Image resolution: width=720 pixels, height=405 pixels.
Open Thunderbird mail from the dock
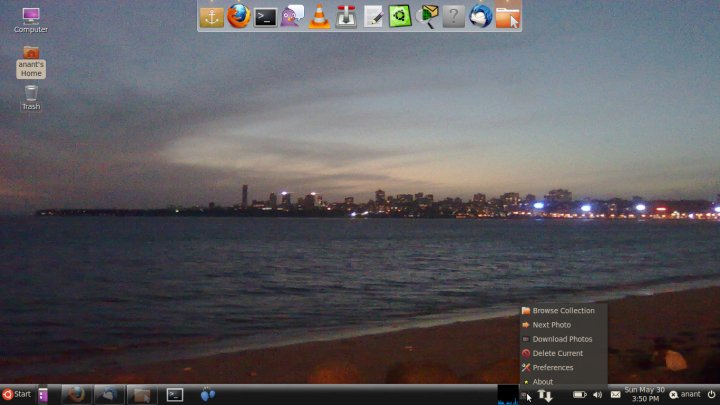(481, 16)
